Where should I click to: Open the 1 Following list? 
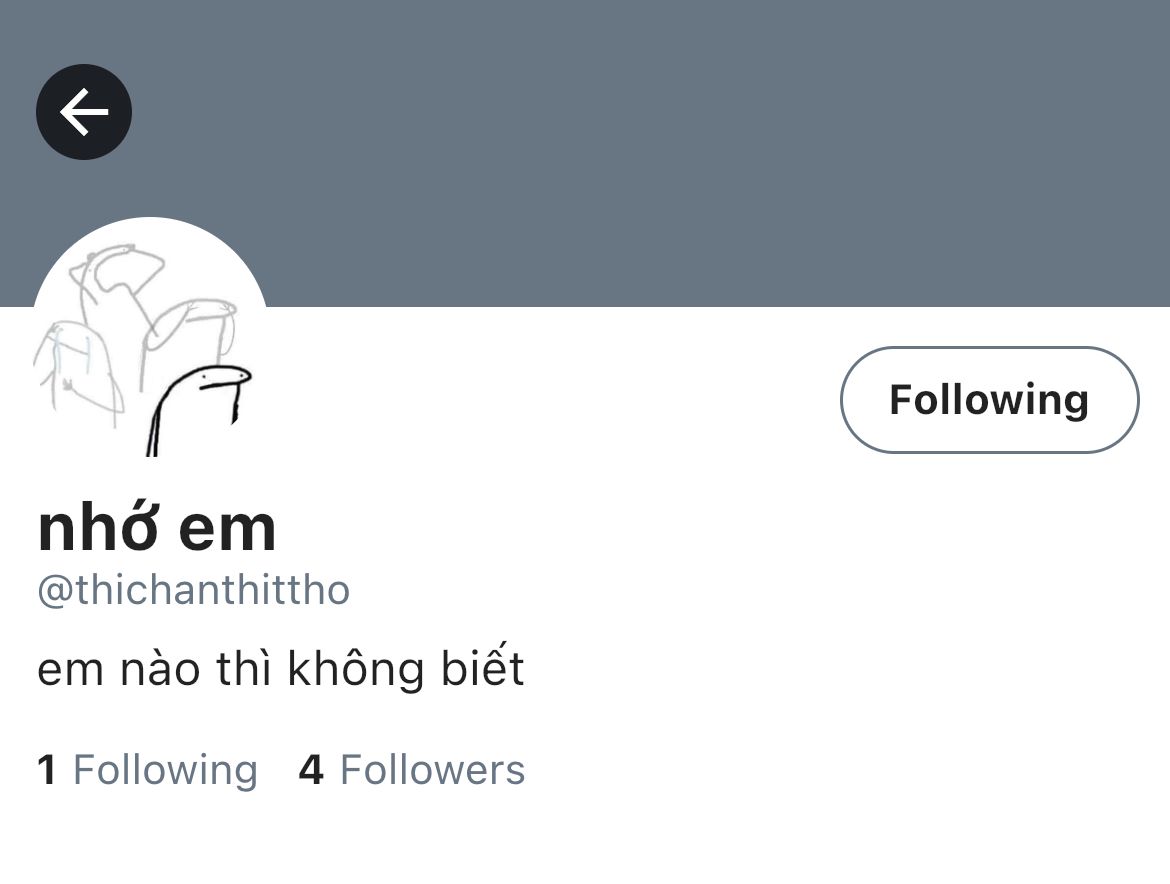[x=148, y=770]
